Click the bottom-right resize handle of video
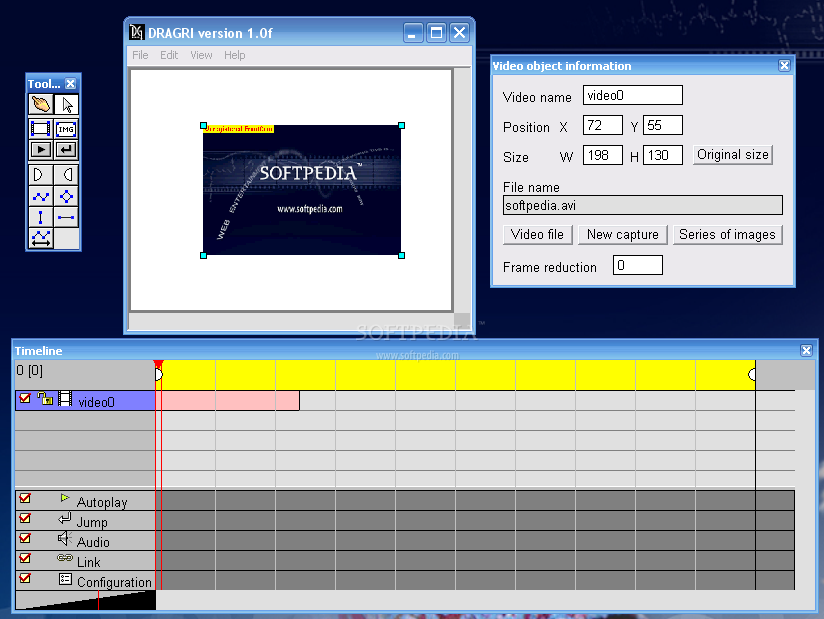 (401, 255)
